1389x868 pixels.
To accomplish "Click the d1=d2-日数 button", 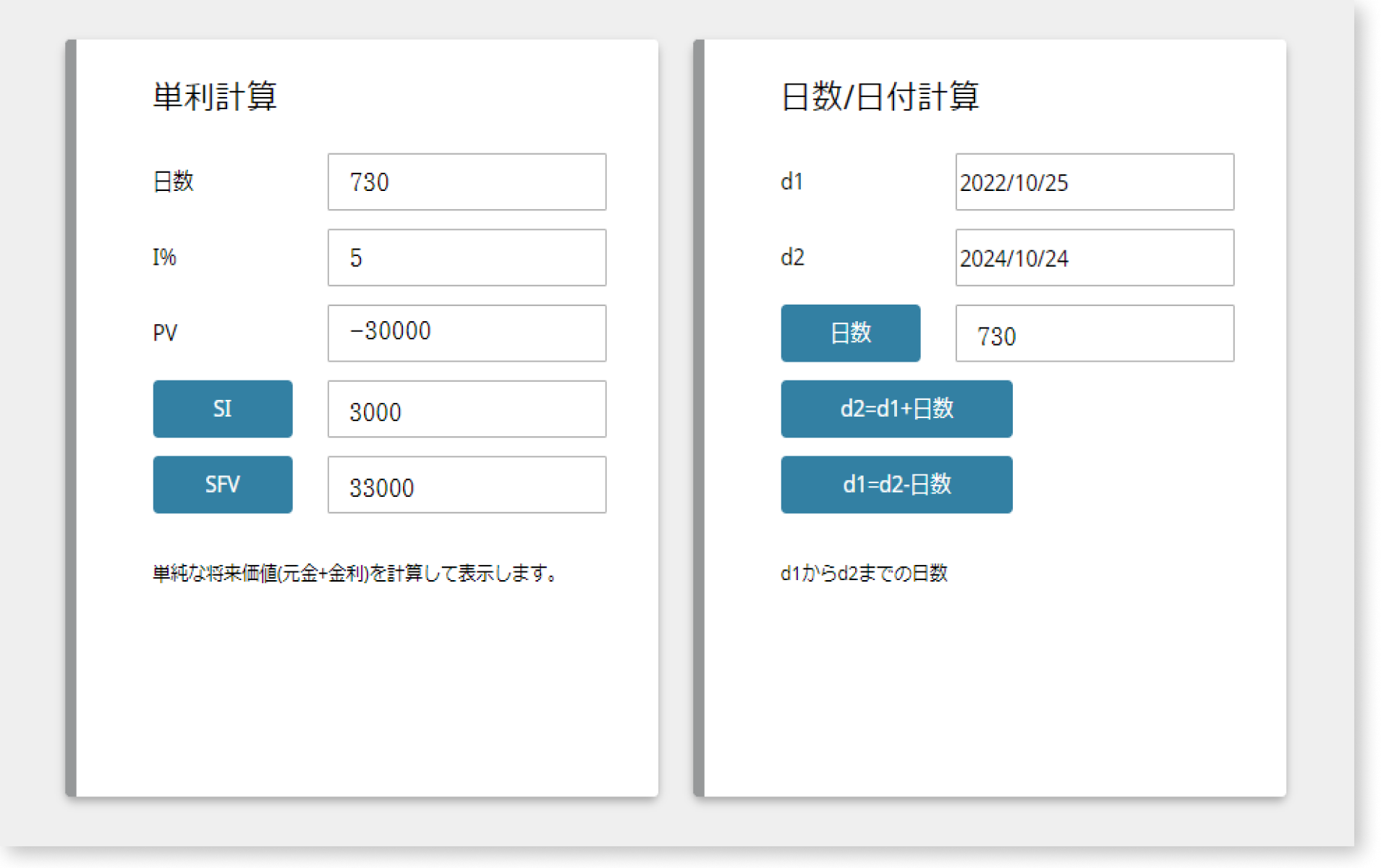I will (x=896, y=485).
